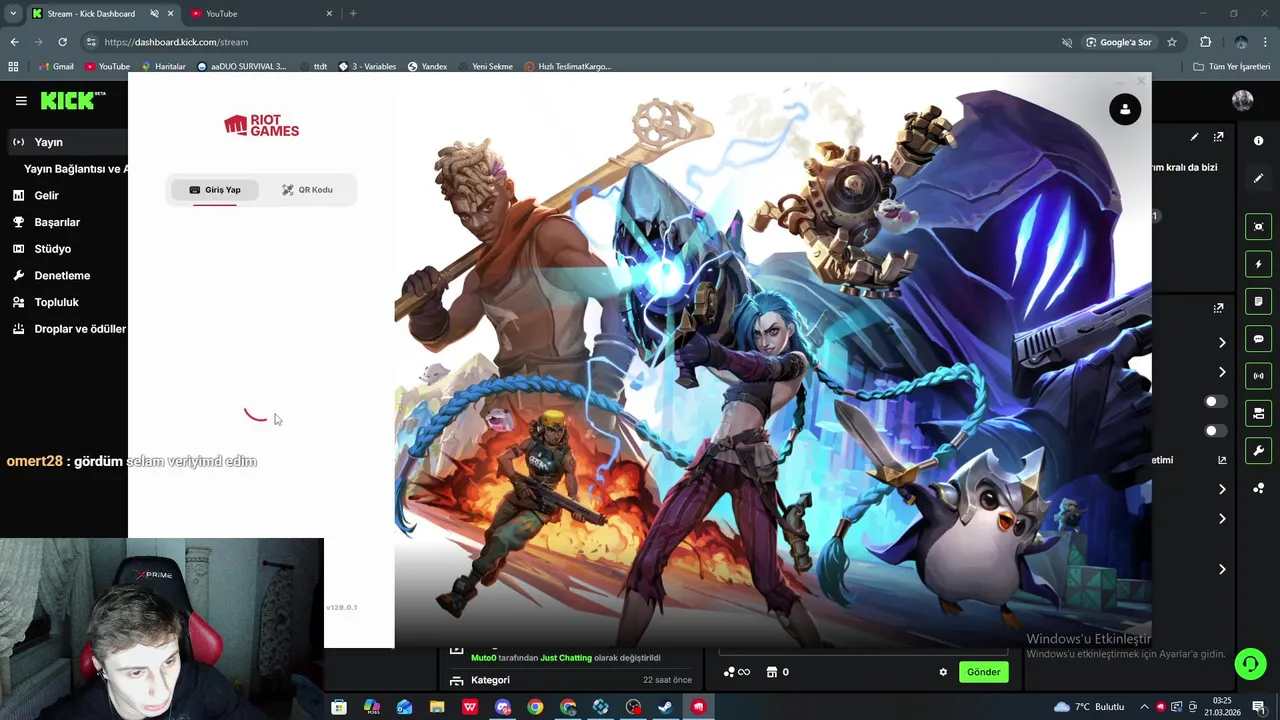Expand the second chevron row in right panel
The image size is (1280, 720).
1222,372
